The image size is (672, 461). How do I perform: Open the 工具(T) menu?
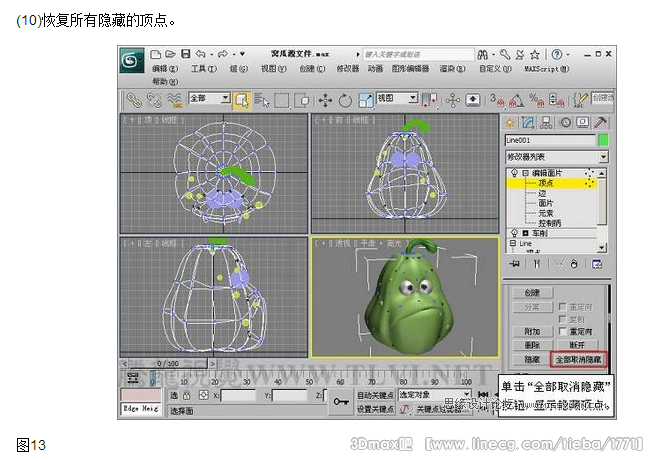pyautogui.click(x=204, y=69)
